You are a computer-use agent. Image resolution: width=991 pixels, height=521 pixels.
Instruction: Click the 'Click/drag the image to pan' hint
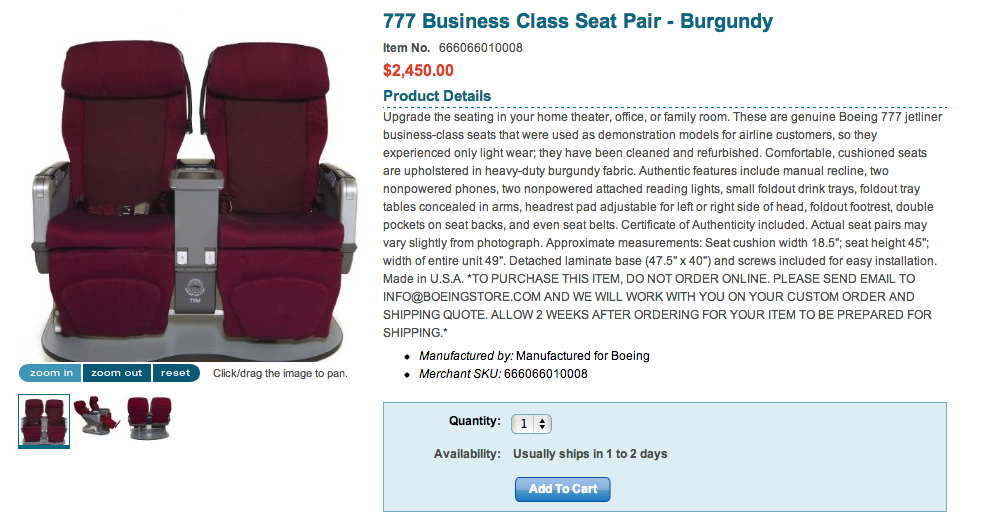(280, 373)
